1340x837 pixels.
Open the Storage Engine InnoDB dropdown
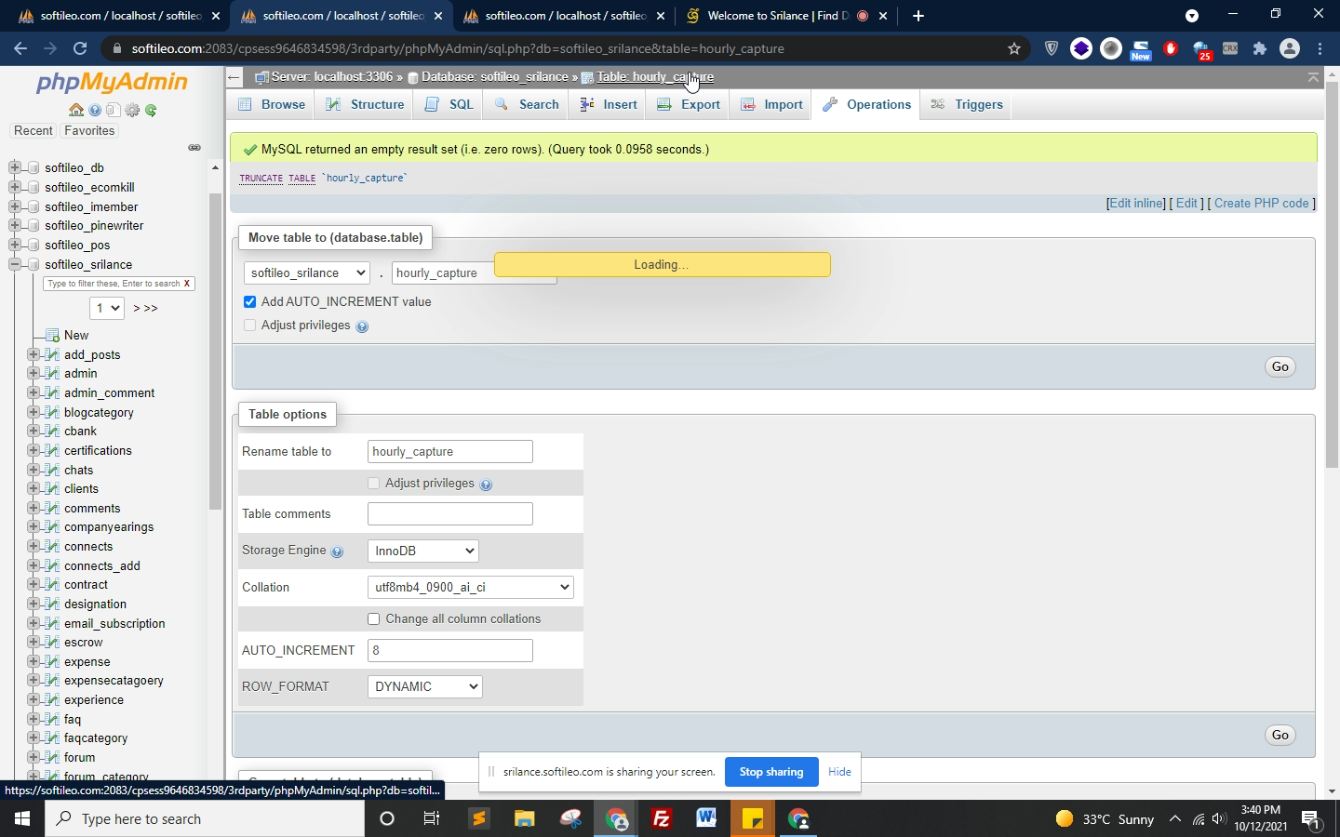[x=423, y=551]
